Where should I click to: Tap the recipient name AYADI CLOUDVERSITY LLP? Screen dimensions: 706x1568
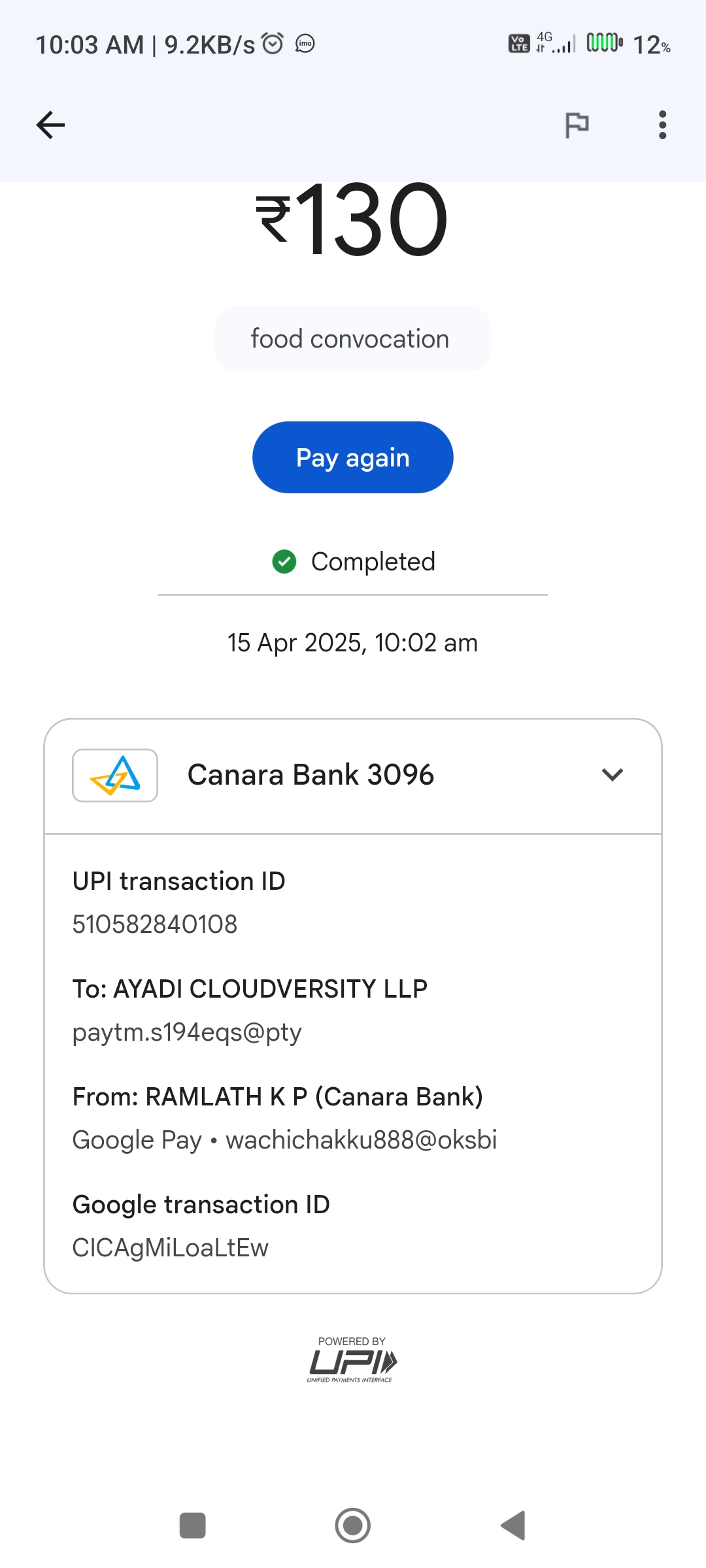click(270, 989)
